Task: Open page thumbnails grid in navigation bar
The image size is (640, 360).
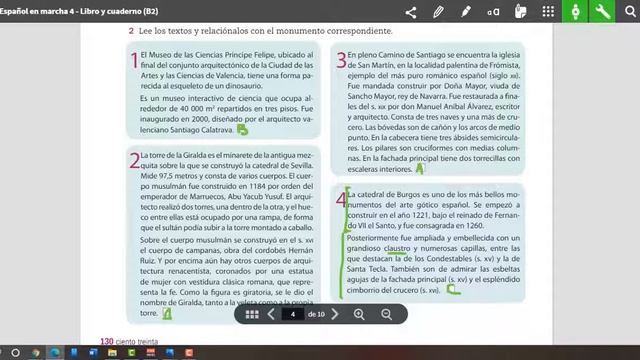Action: 252,314
